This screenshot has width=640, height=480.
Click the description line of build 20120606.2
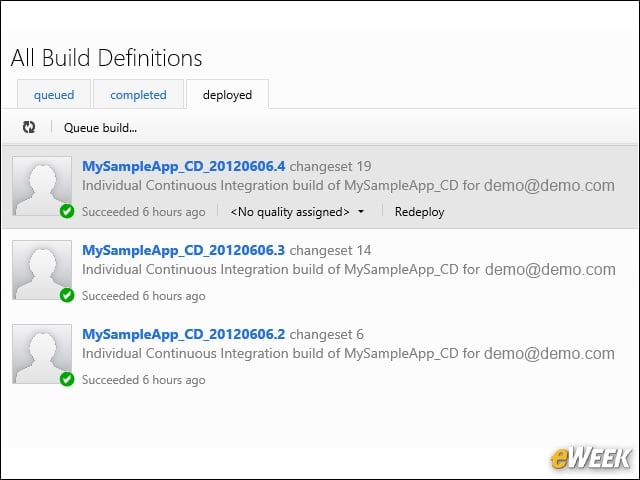(x=348, y=354)
